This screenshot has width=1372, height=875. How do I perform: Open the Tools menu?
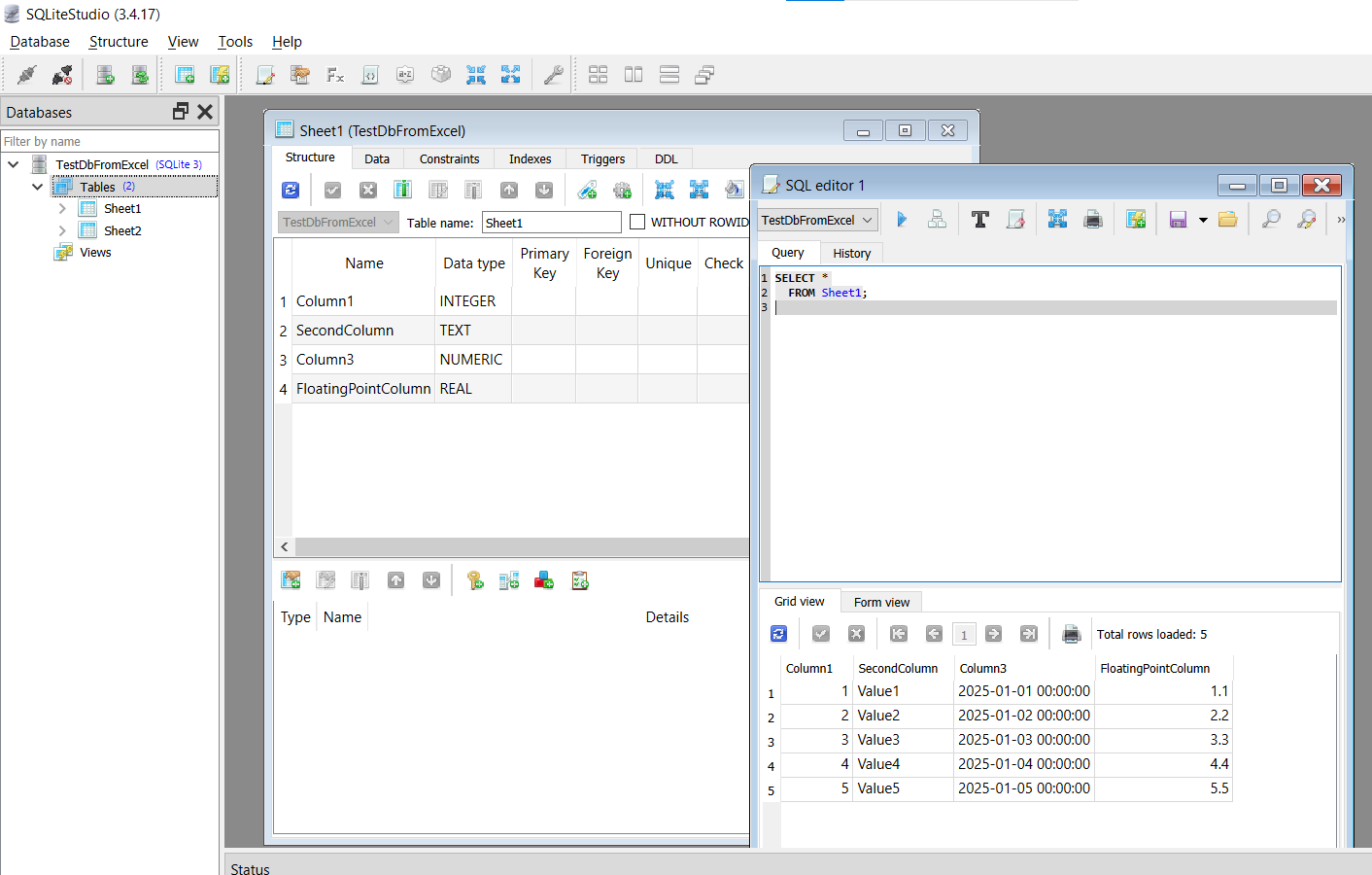point(235,42)
